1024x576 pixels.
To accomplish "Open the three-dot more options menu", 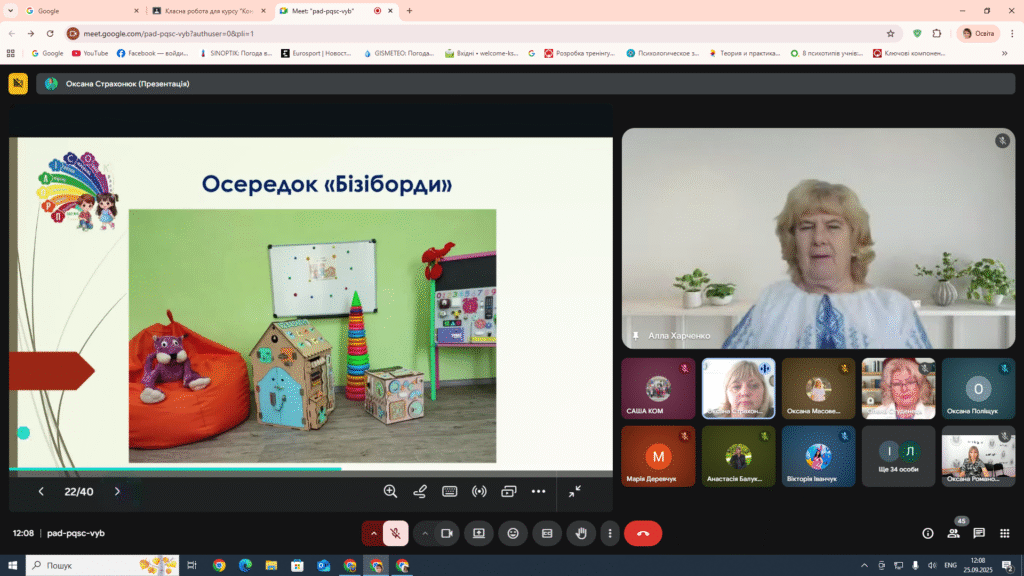I will click(x=610, y=534).
